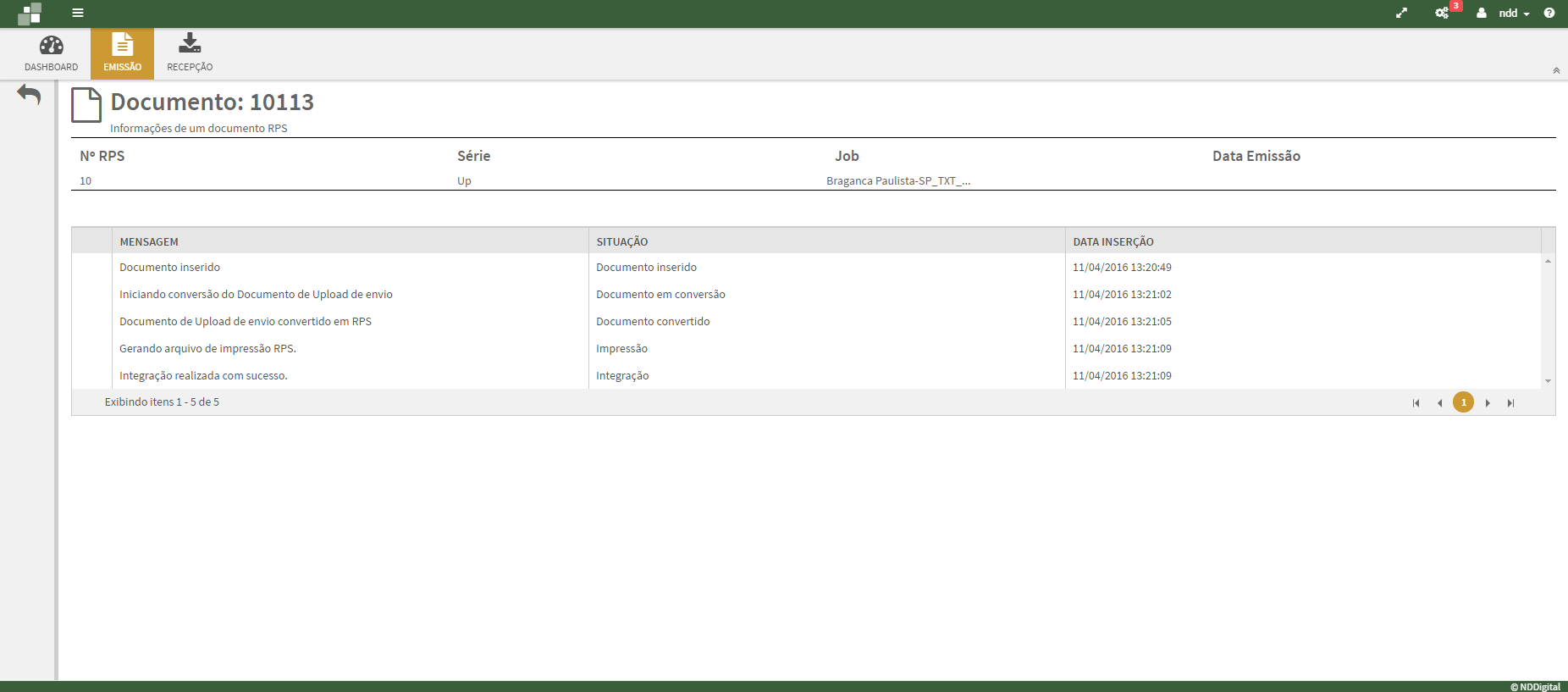Select page 1 in pagination

coord(1463,402)
